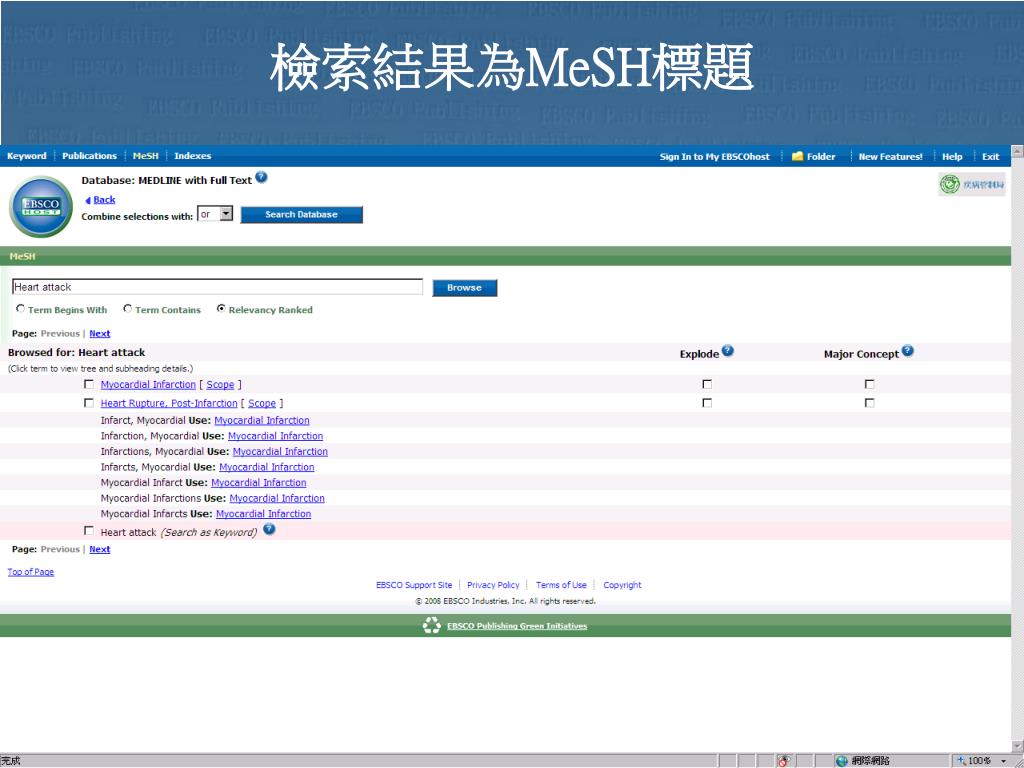
Task: Click the popup blocker icon in status bar
Action: [784, 761]
